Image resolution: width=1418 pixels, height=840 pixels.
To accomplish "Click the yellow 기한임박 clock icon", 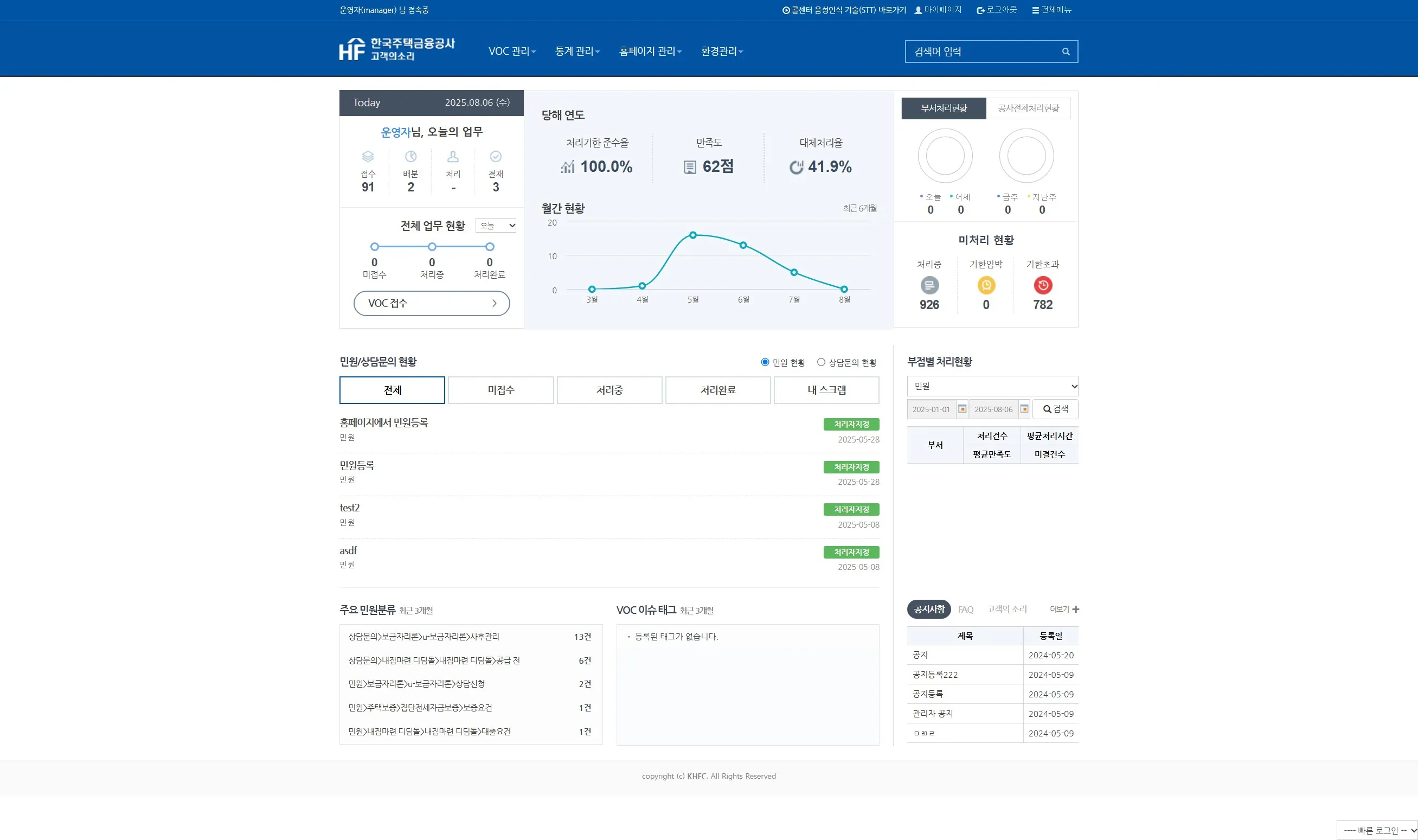I will click(986, 285).
